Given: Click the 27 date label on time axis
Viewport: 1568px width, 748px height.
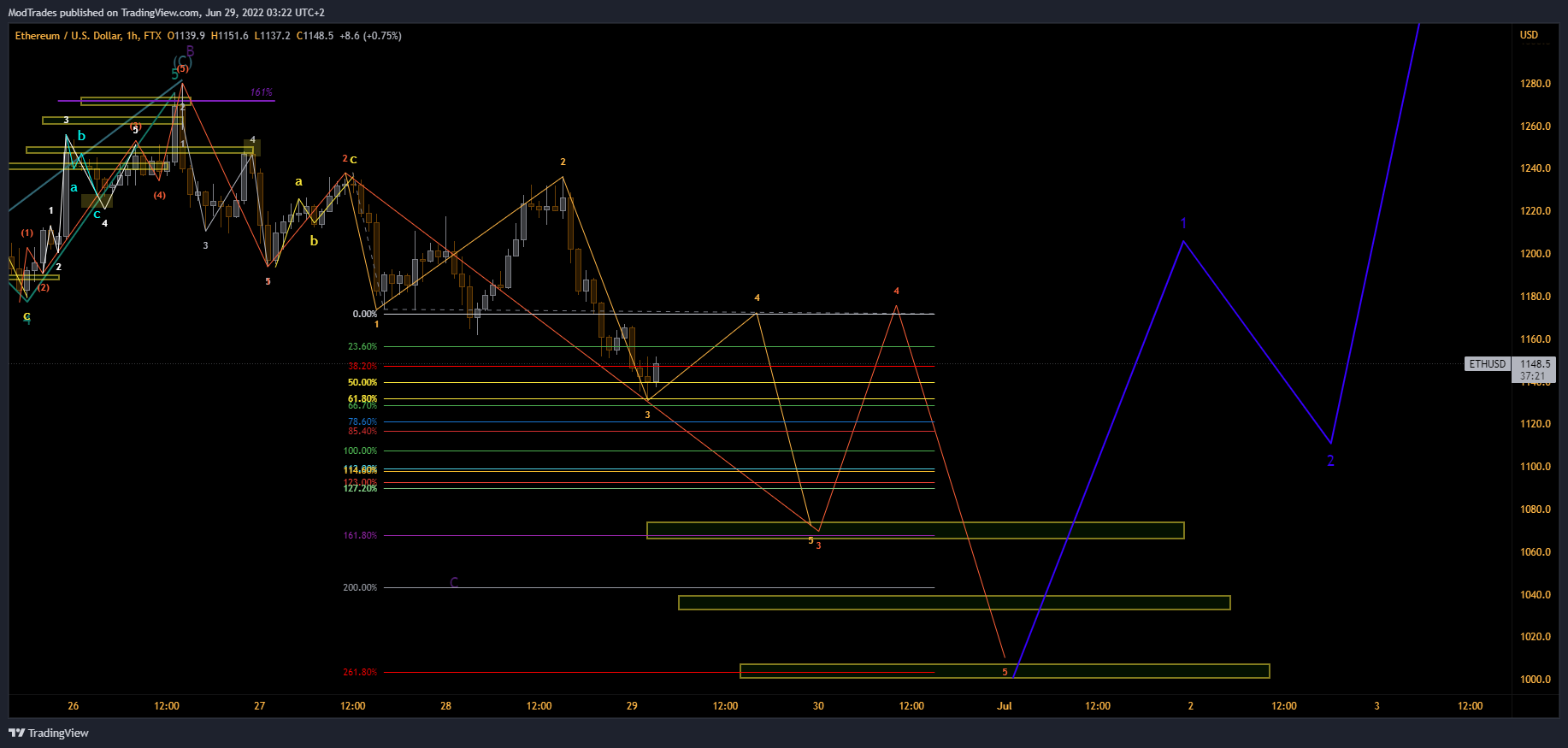Looking at the screenshot, I should pyautogui.click(x=260, y=706).
